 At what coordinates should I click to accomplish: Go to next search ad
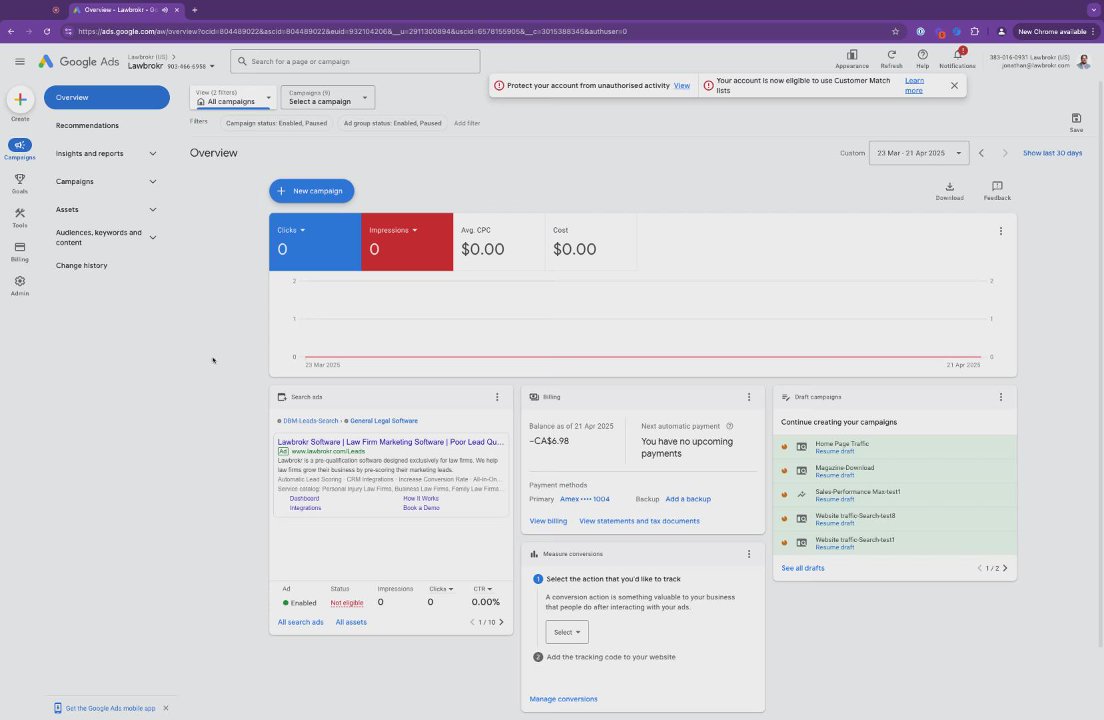tap(501, 622)
